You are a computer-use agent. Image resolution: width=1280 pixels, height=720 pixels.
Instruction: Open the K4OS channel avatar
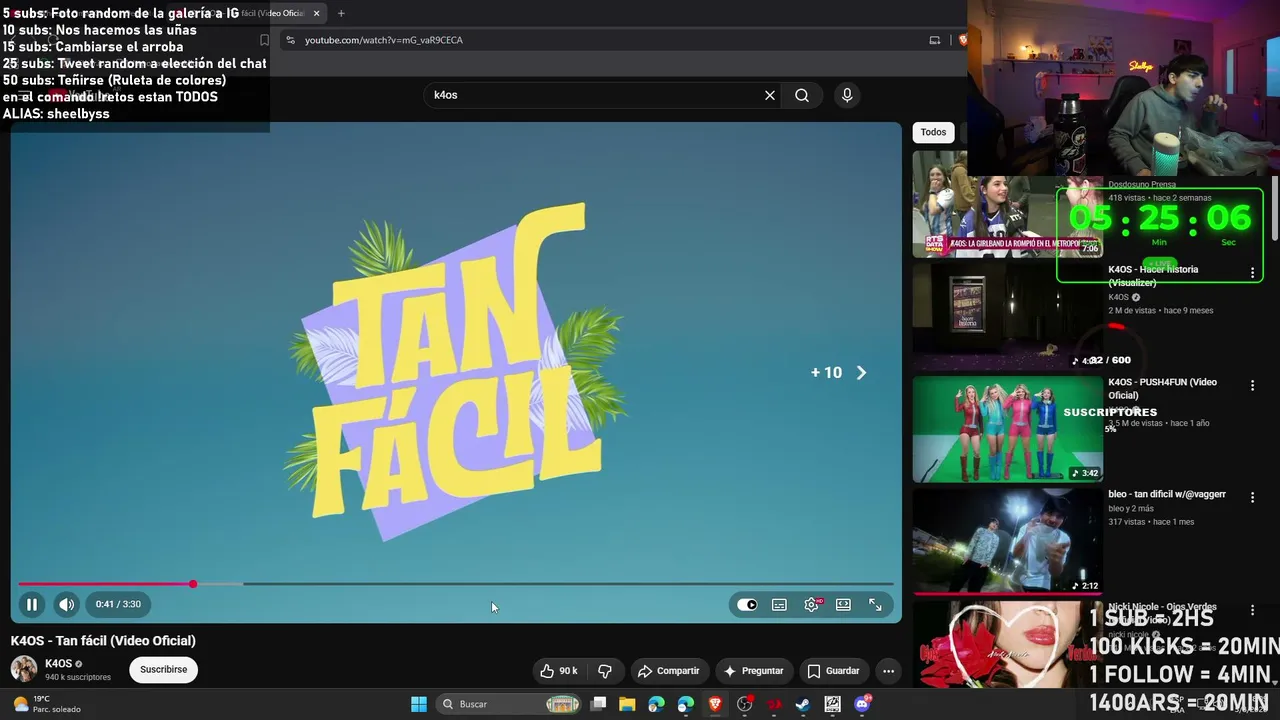pyautogui.click(x=24, y=669)
